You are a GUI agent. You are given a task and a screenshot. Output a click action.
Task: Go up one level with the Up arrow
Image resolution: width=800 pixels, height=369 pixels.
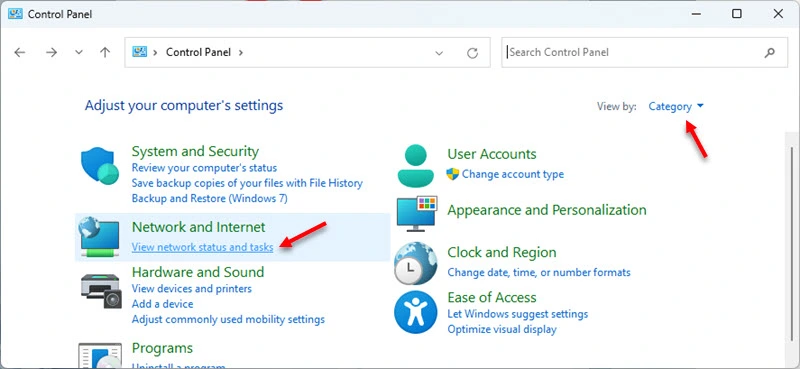coord(105,52)
